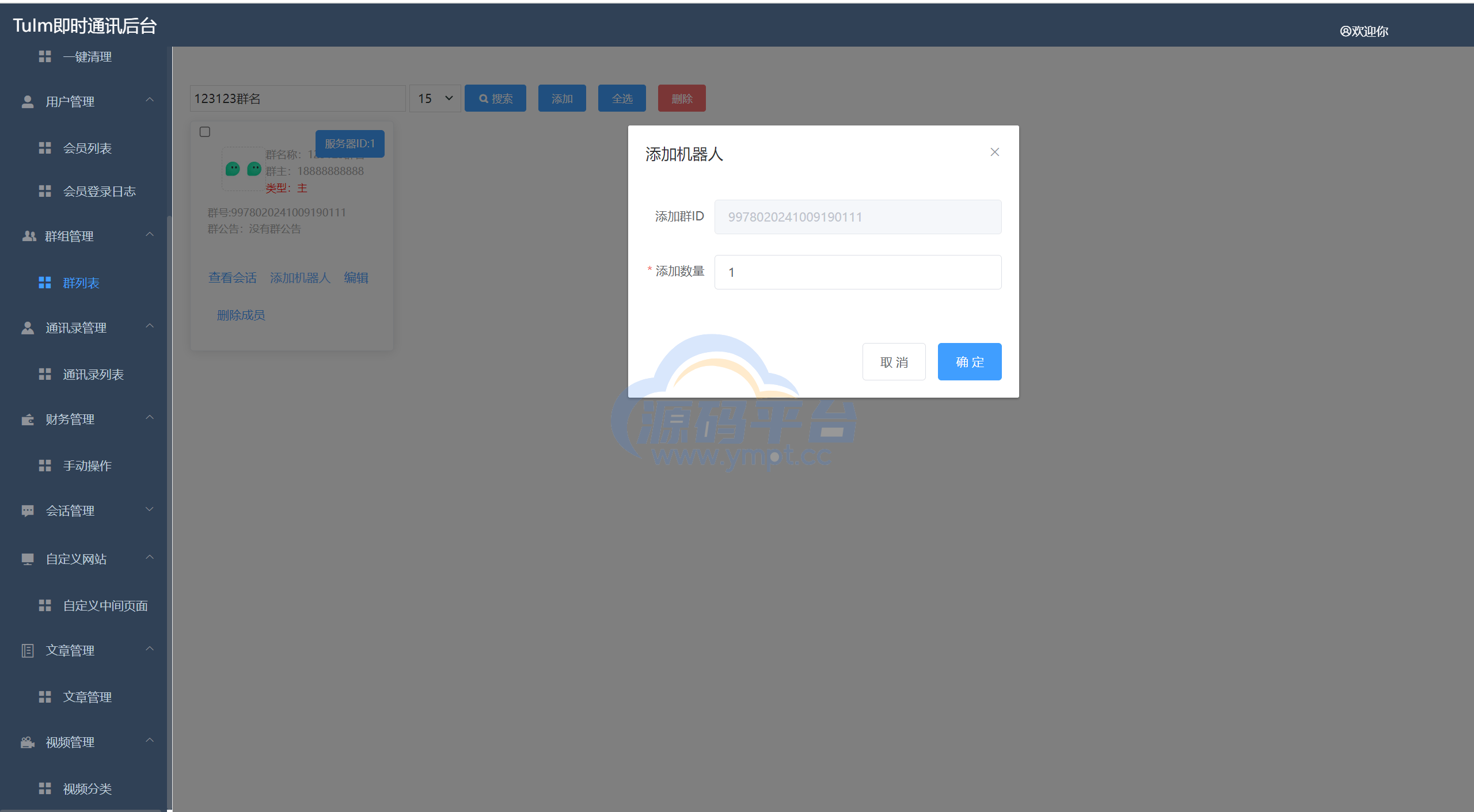The width and height of the screenshot is (1474, 812).
Task: Collapse the 通讯录管理 menu chevron
Action: coord(150,326)
